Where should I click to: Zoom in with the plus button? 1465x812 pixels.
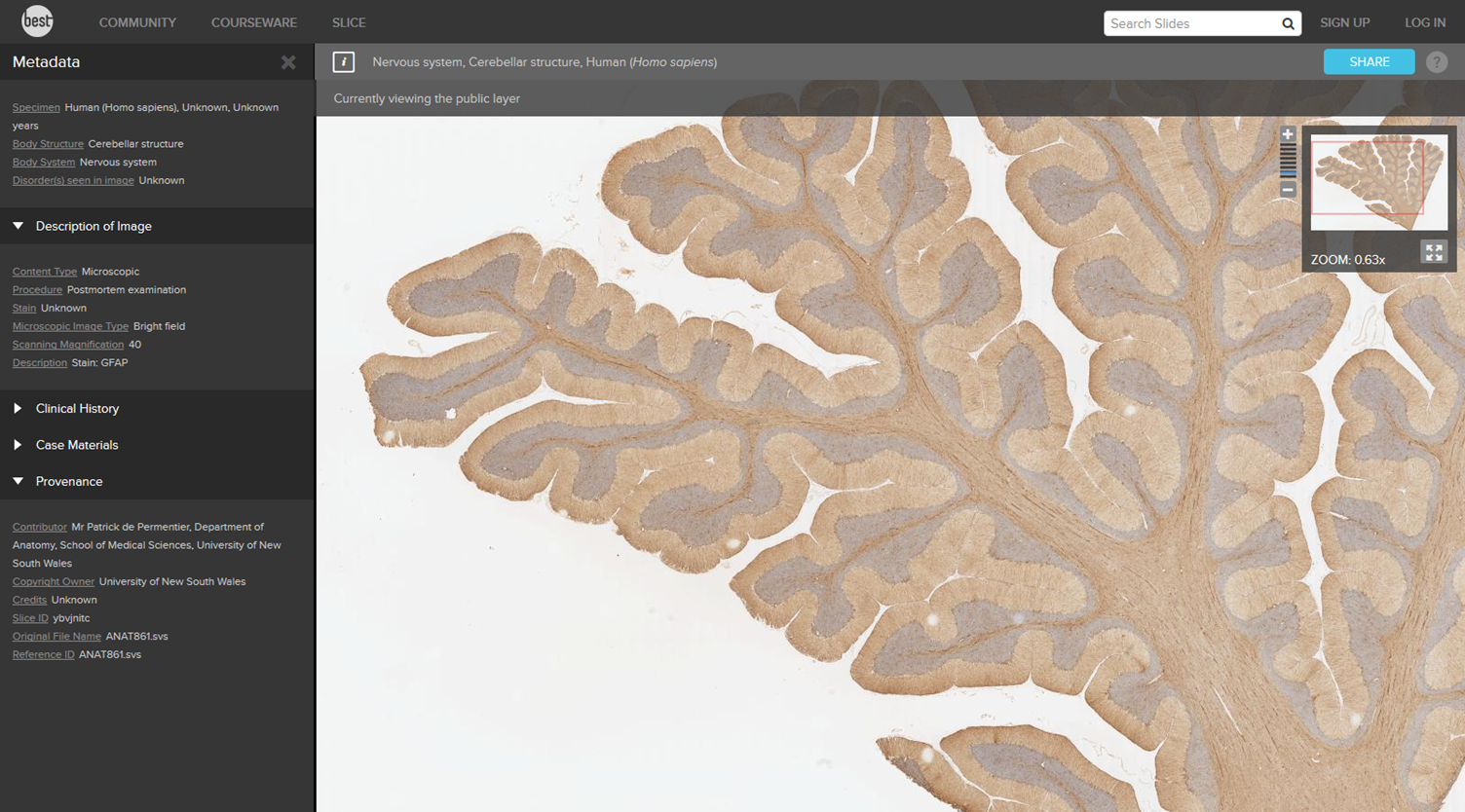pyautogui.click(x=1288, y=134)
